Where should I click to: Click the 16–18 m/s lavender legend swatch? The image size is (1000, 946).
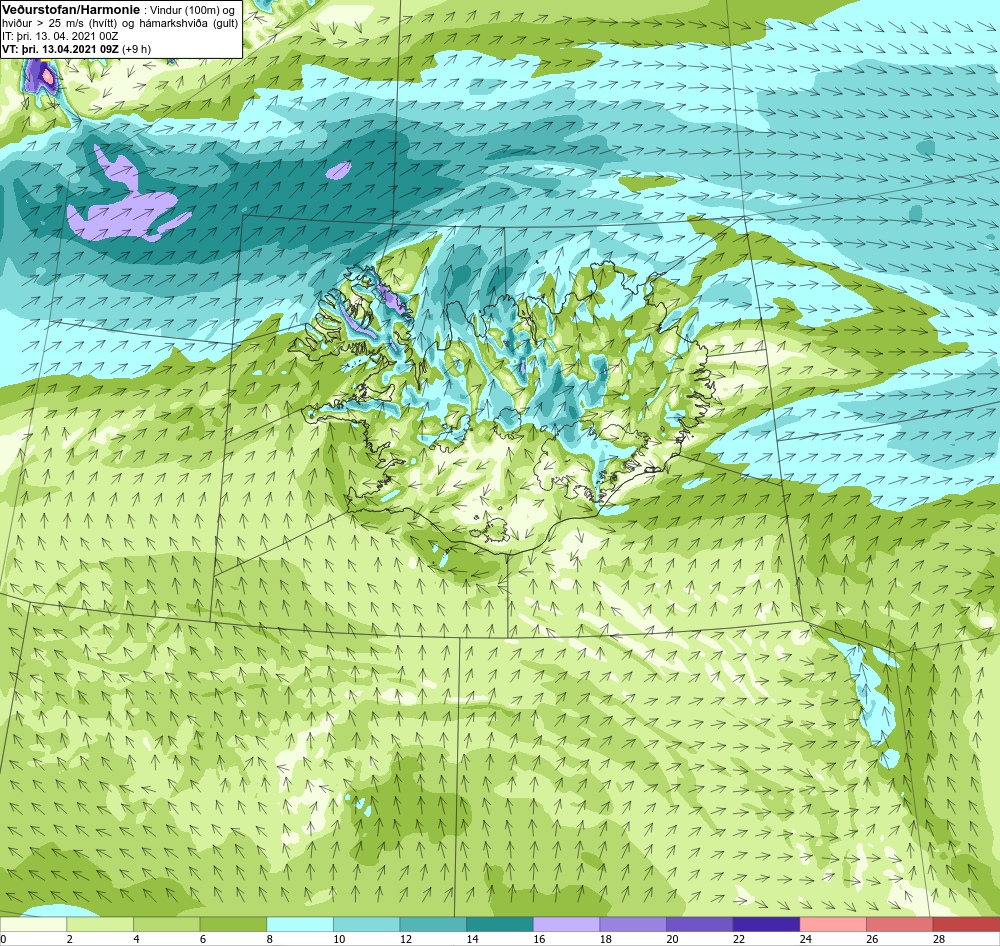click(566, 924)
